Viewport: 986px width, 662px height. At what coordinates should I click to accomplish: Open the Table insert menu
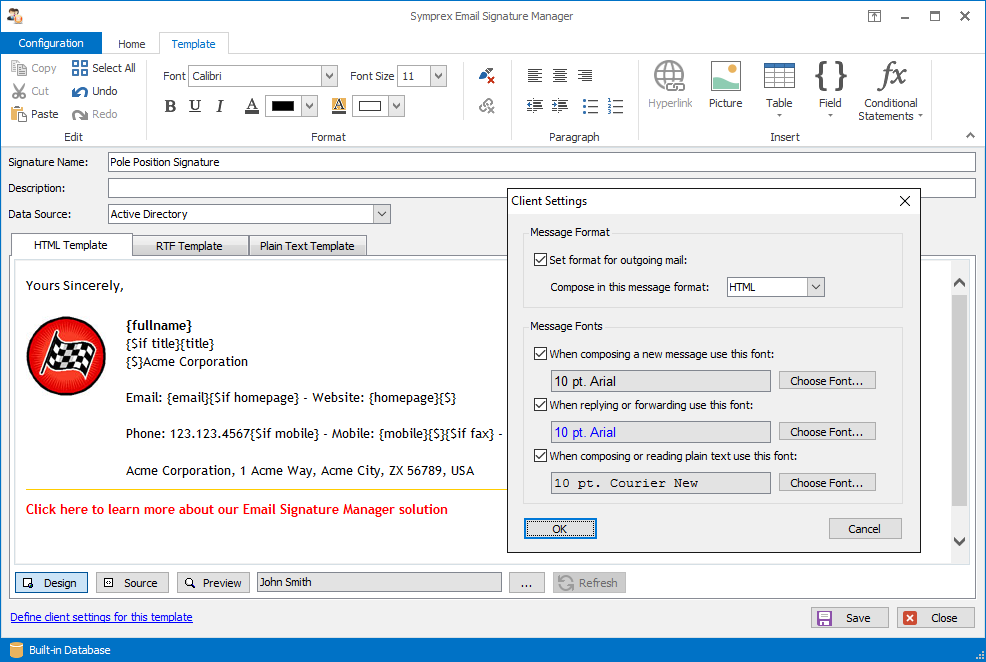(x=779, y=89)
